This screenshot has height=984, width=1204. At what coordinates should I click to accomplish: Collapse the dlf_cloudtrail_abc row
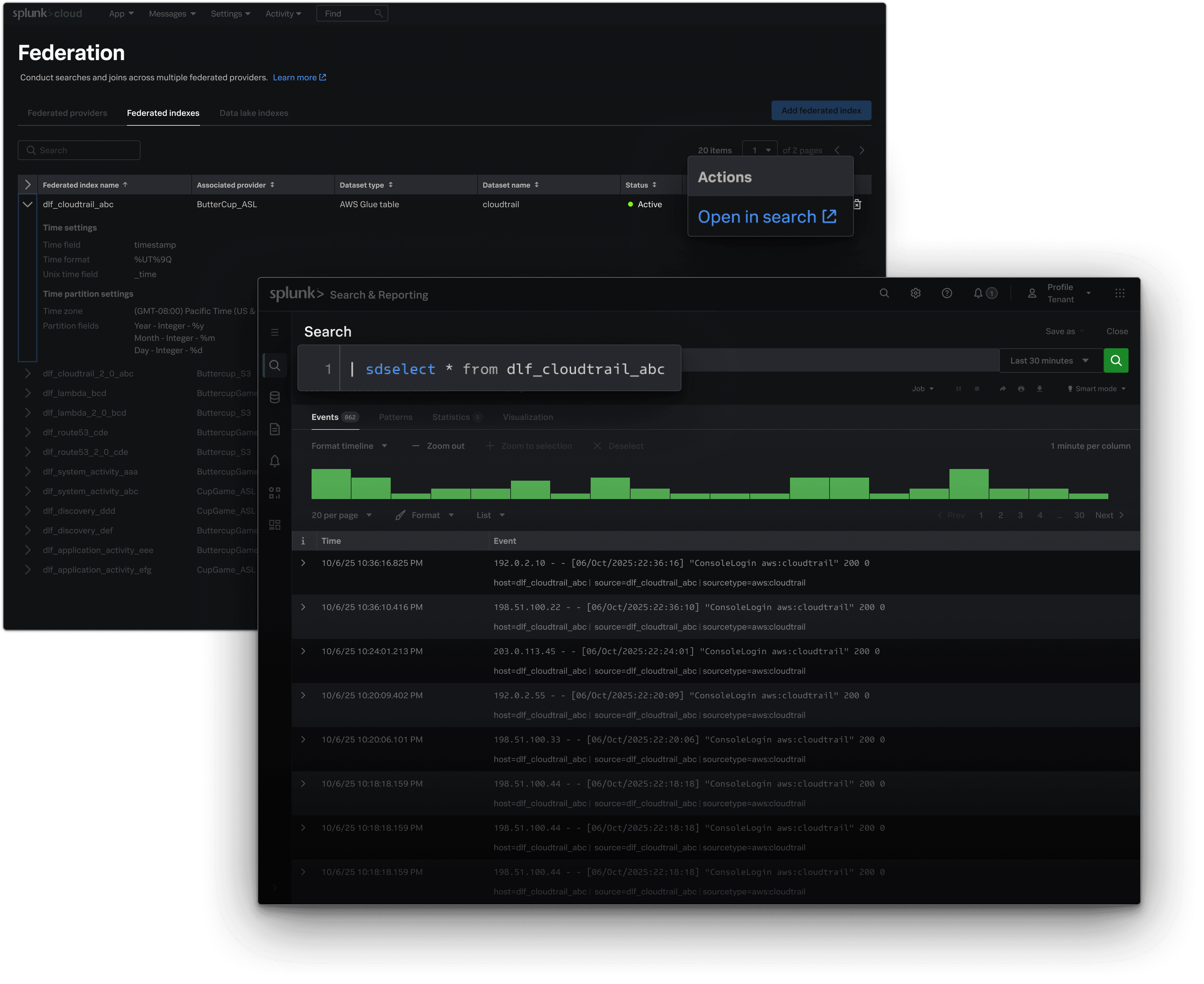27,204
